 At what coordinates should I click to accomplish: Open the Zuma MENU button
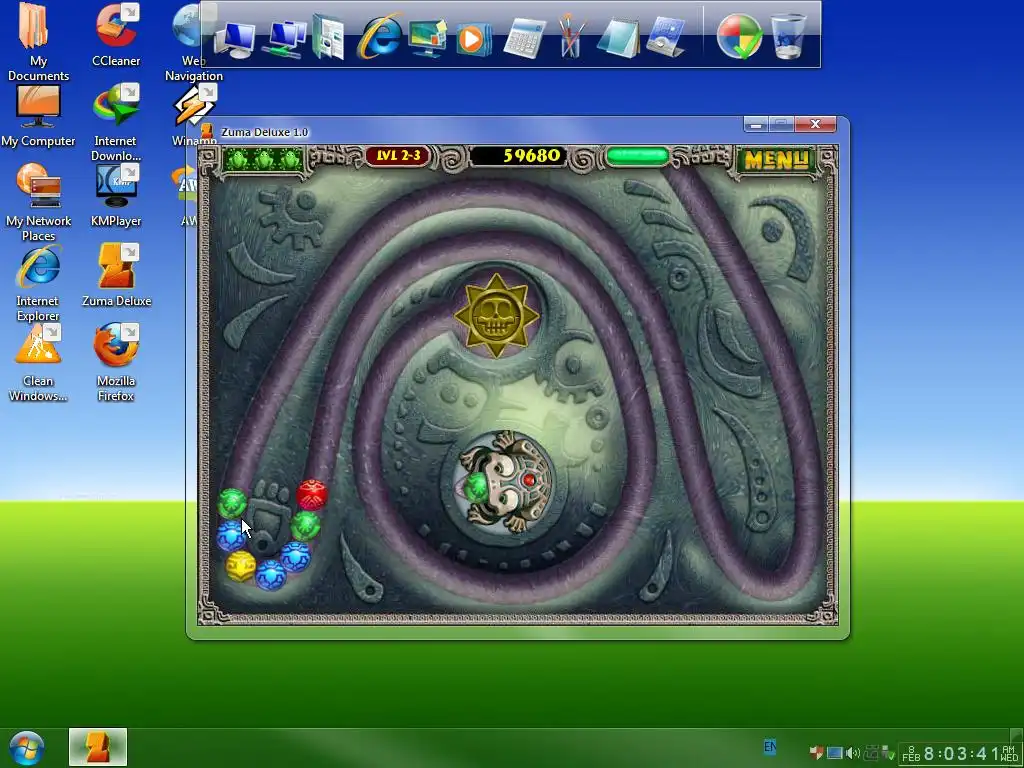775,159
